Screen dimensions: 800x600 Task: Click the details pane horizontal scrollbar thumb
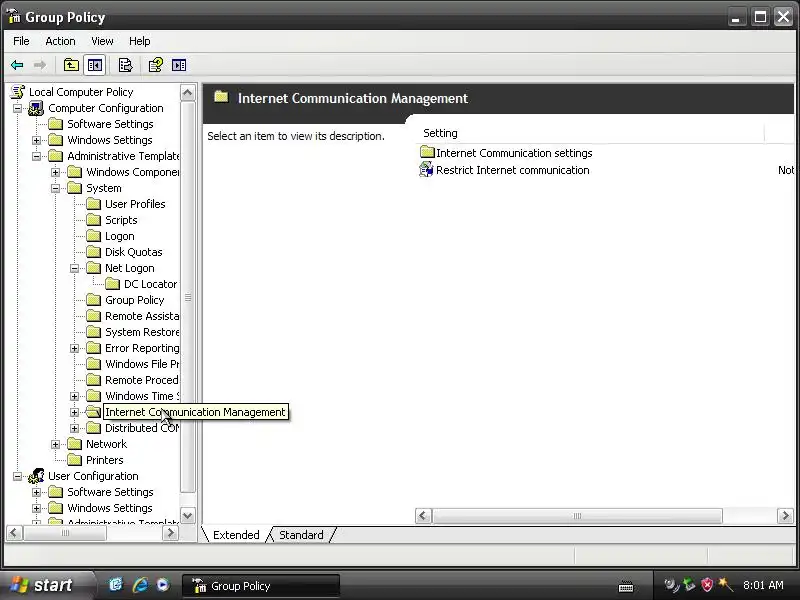point(577,515)
